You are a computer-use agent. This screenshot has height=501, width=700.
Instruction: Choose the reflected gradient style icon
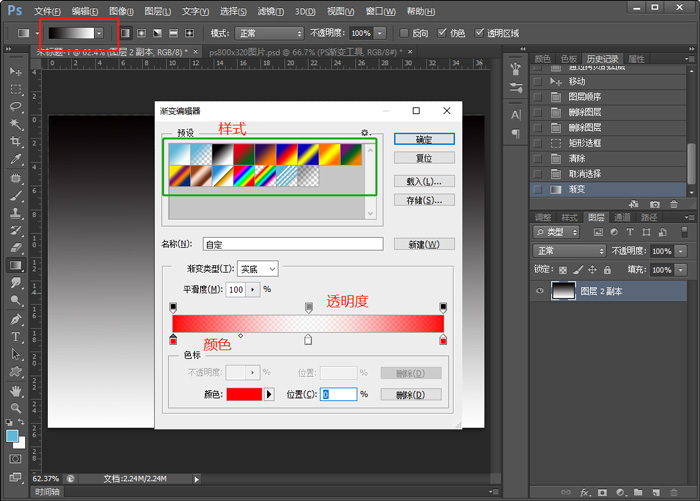point(174,33)
